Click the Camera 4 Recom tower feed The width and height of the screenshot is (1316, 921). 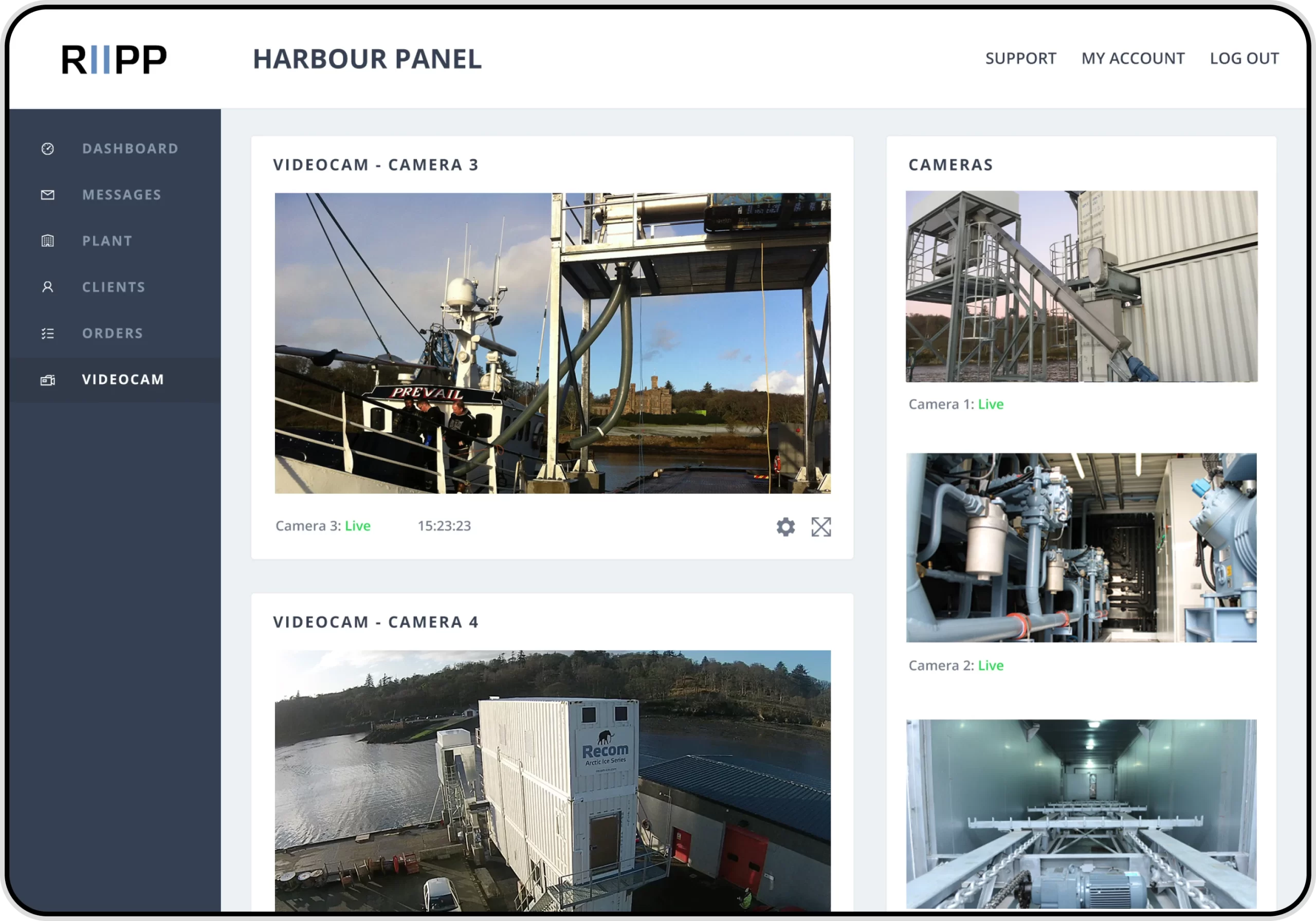point(553,781)
